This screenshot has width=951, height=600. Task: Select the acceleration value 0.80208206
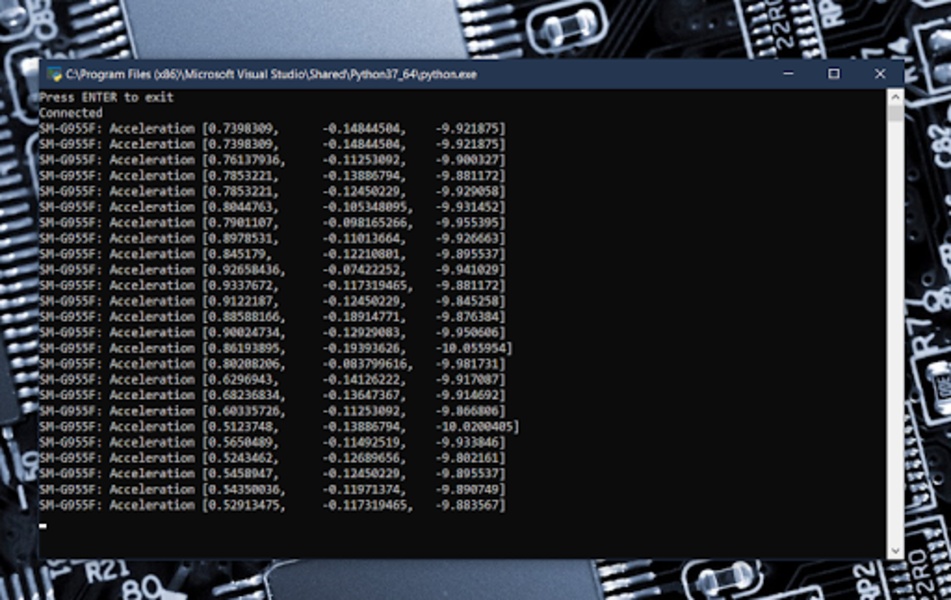click(245, 364)
